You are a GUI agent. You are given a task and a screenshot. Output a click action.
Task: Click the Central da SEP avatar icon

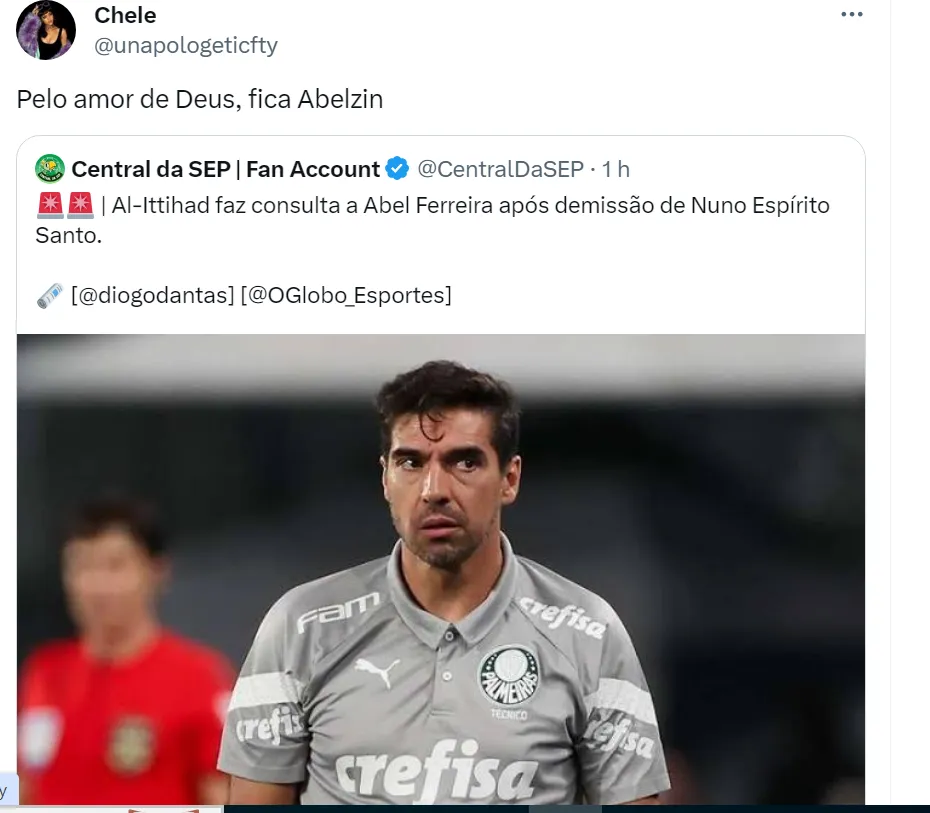[50, 169]
